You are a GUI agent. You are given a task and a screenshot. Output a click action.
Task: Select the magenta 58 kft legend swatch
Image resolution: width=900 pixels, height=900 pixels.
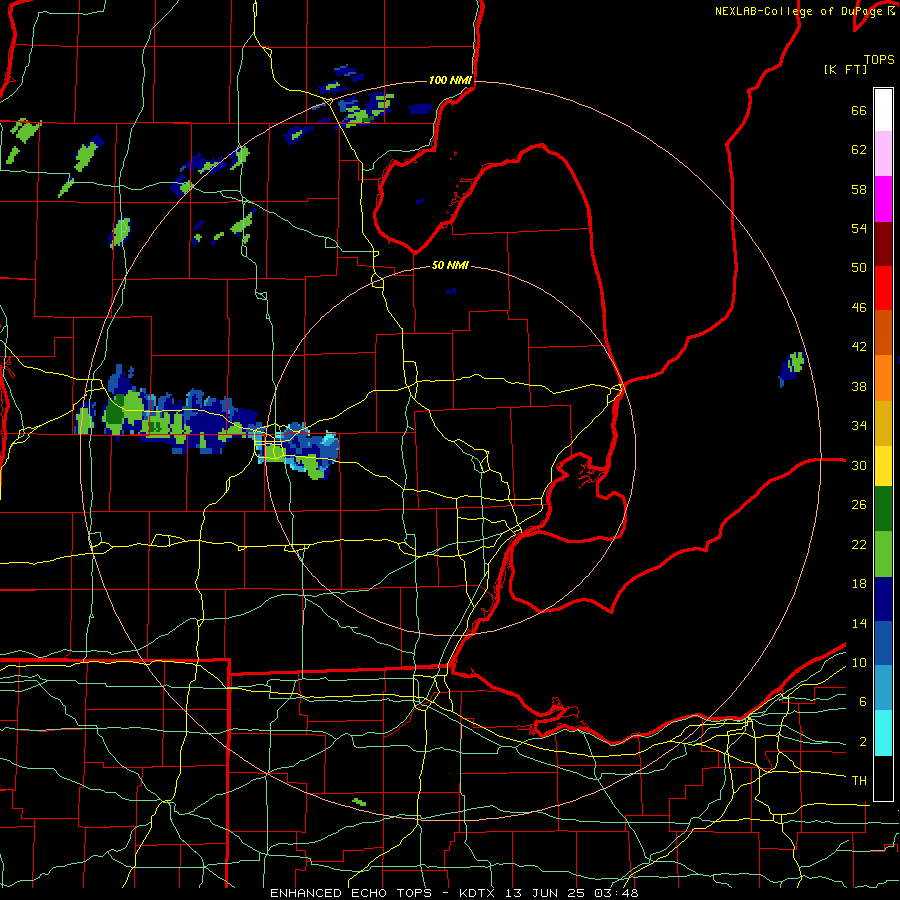[883, 199]
